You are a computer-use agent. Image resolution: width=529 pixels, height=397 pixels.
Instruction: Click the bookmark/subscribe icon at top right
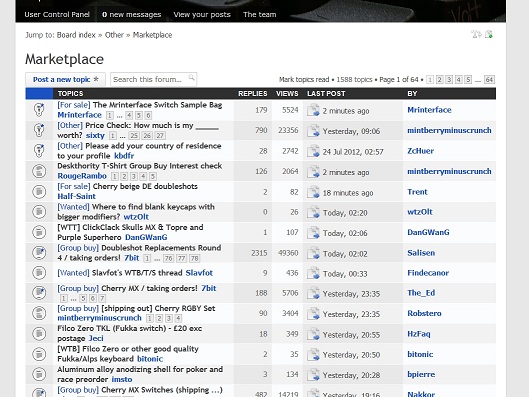pyautogui.click(x=489, y=34)
